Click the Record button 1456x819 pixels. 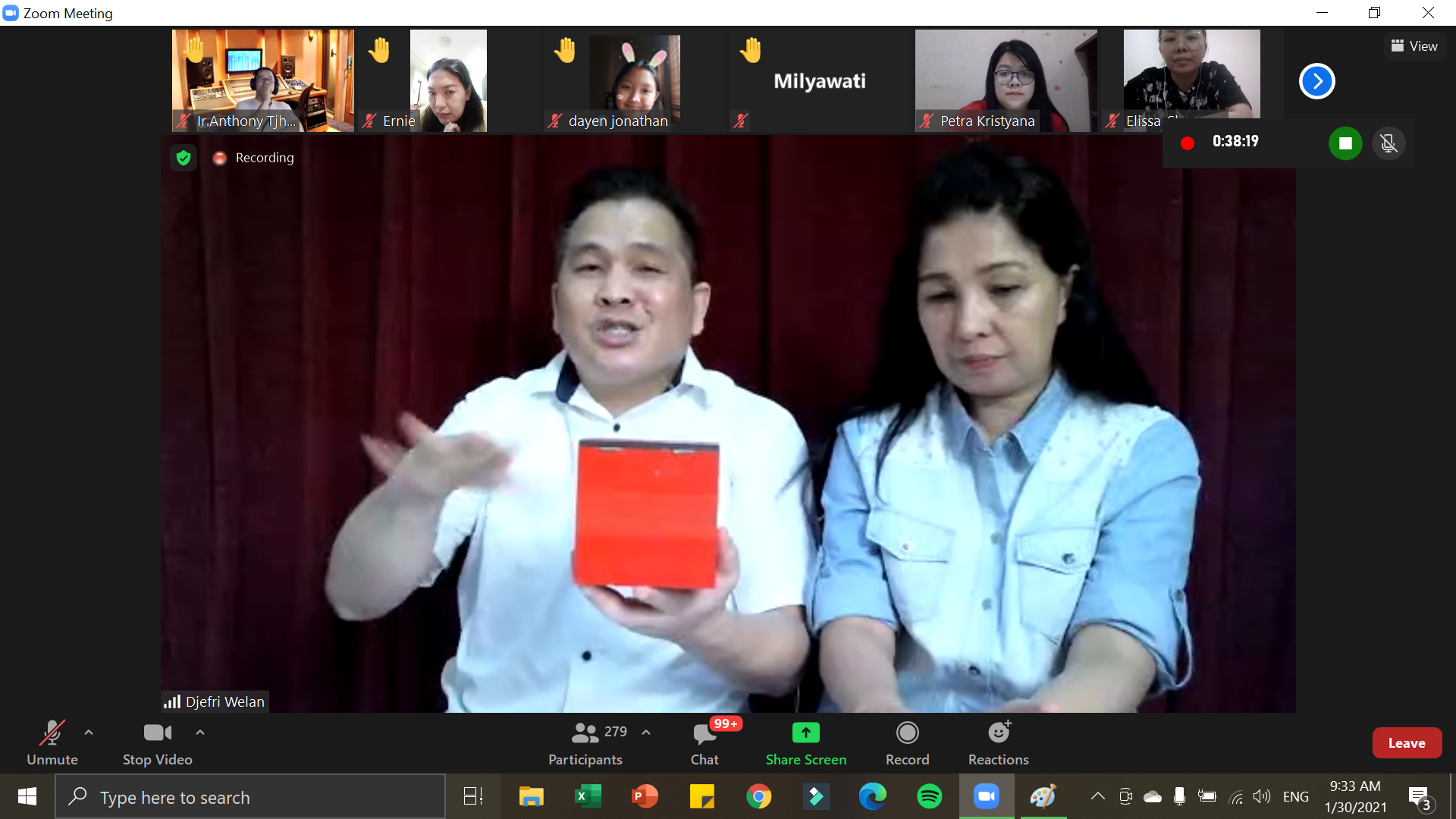pos(907,743)
